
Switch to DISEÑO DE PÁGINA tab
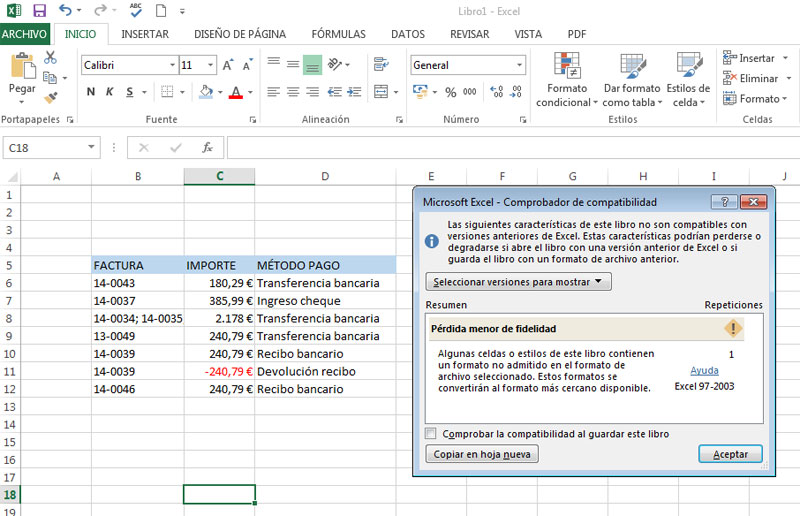pos(240,34)
